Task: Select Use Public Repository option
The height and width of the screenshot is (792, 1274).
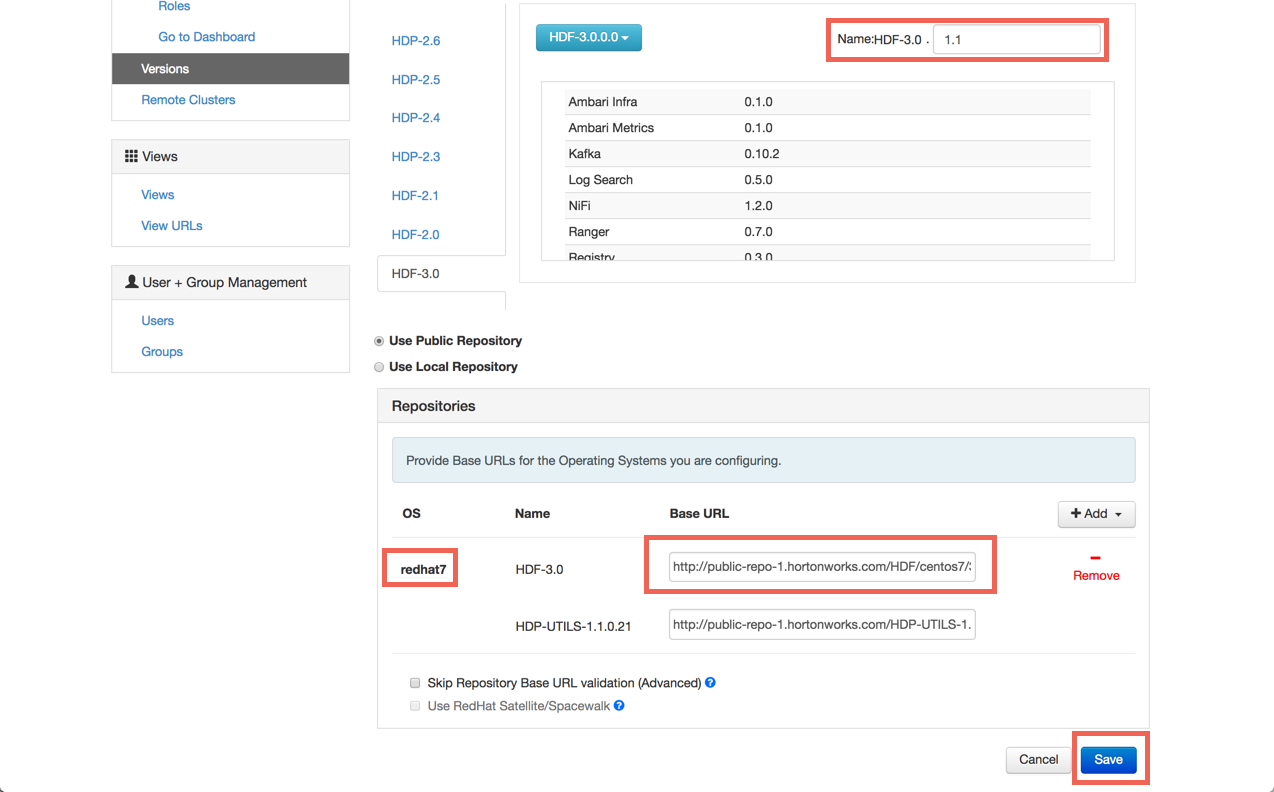Action: coord(379,340)
